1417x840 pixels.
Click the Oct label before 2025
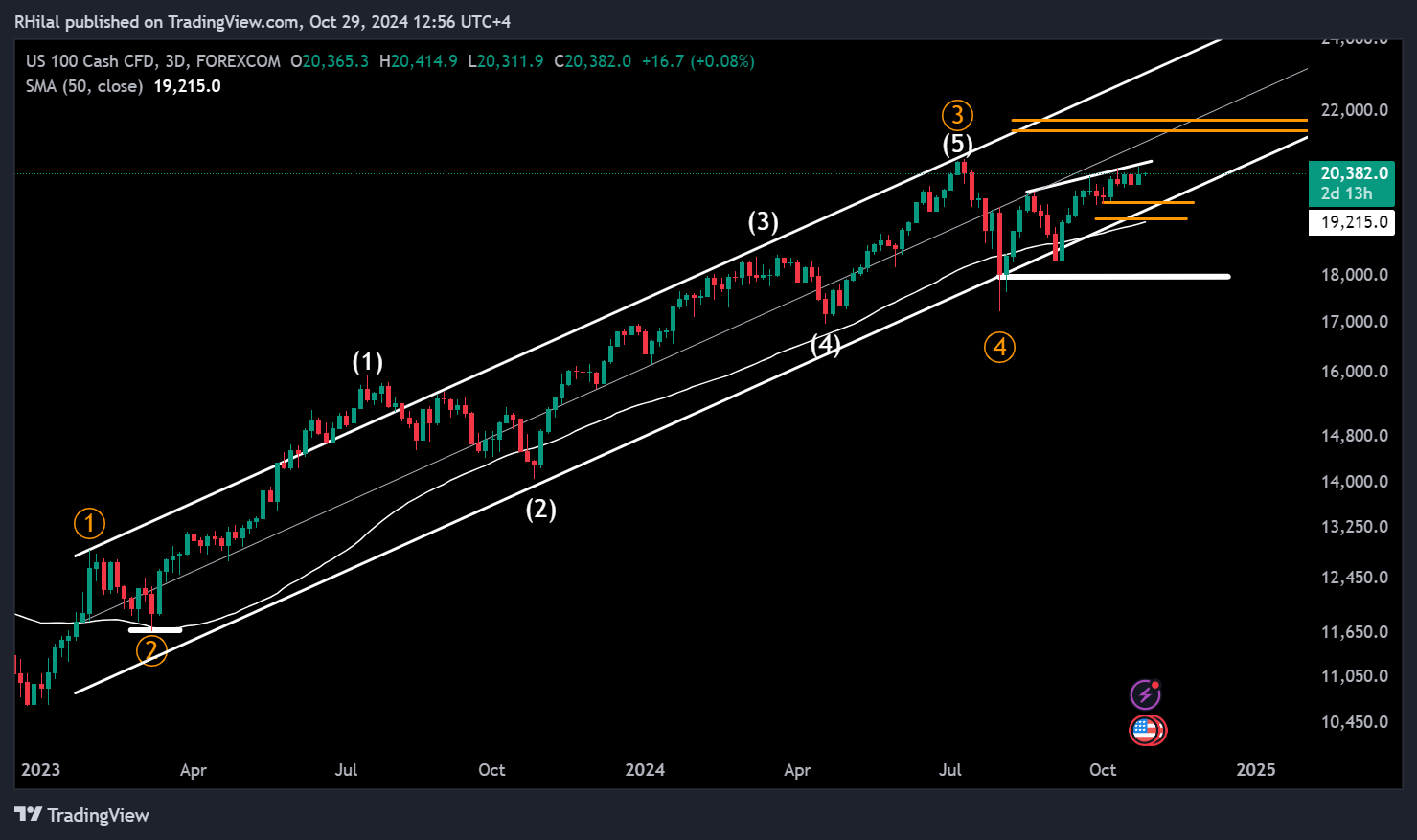(x=1103, y=770)
